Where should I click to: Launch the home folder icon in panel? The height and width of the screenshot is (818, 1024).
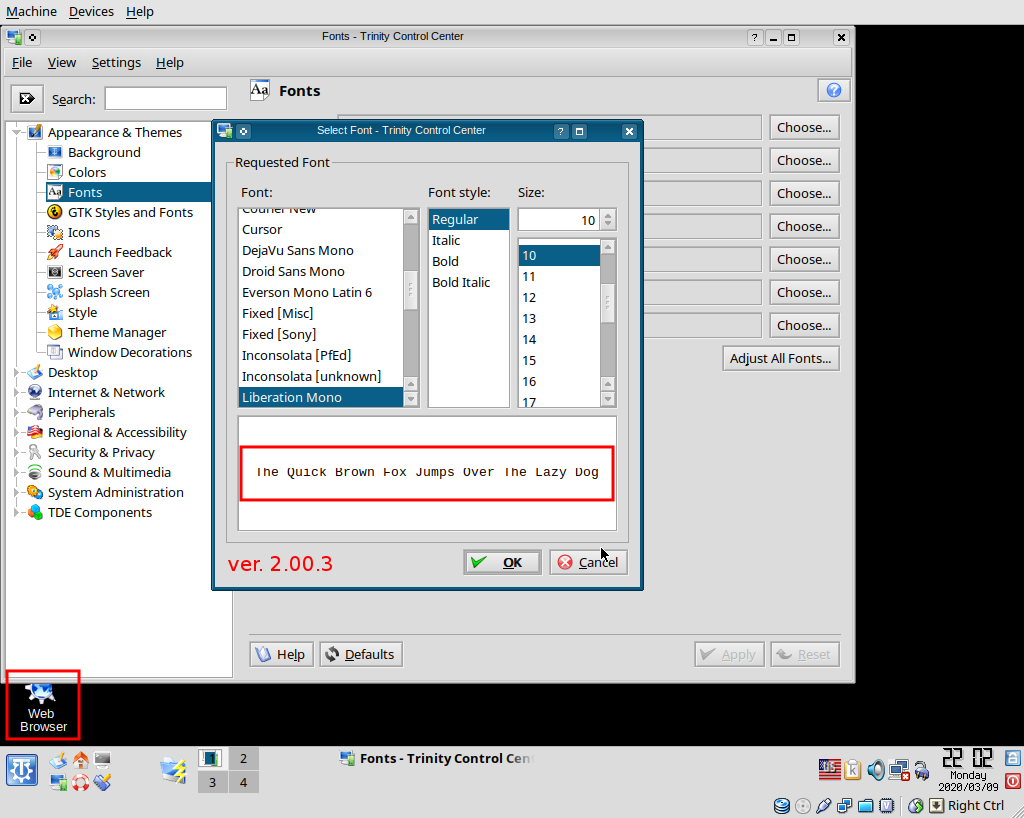[x=80, y=760]
